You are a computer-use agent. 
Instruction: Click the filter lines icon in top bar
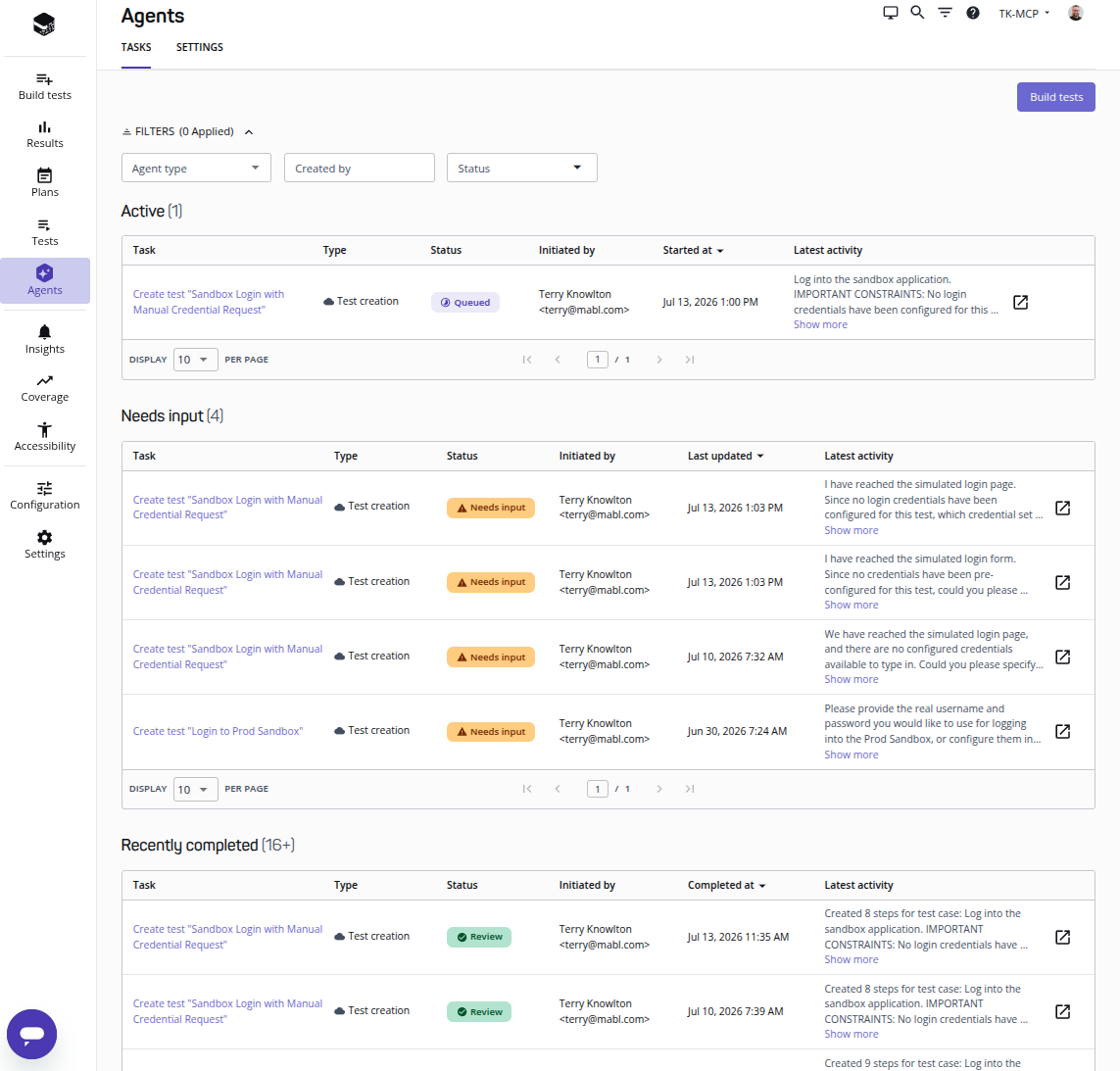(945, 12)
